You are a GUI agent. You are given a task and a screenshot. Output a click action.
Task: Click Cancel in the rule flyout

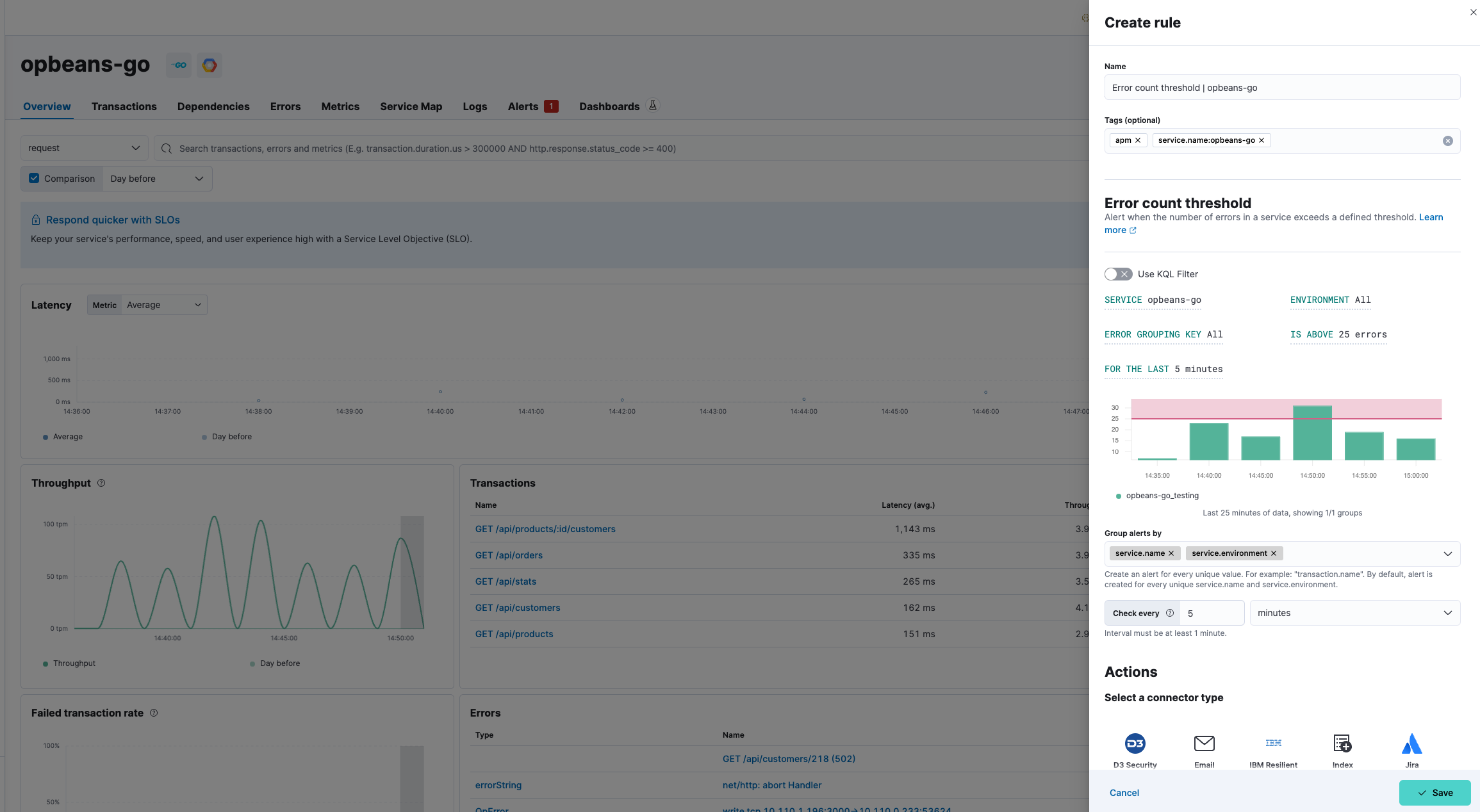tap(1124, 793)
